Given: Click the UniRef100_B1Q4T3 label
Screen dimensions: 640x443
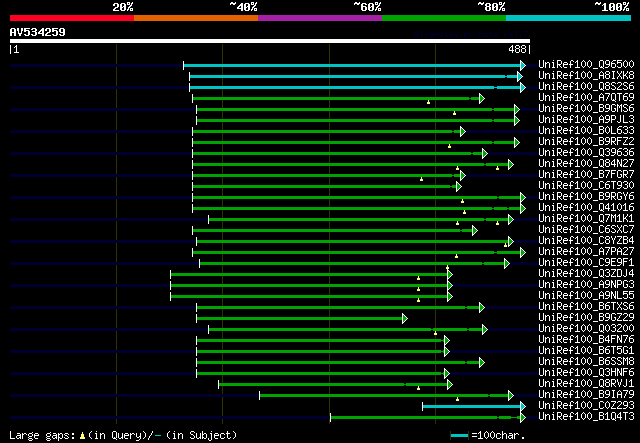Looking at the screenshot, I should pyautogui.click(x=586, y=417).
